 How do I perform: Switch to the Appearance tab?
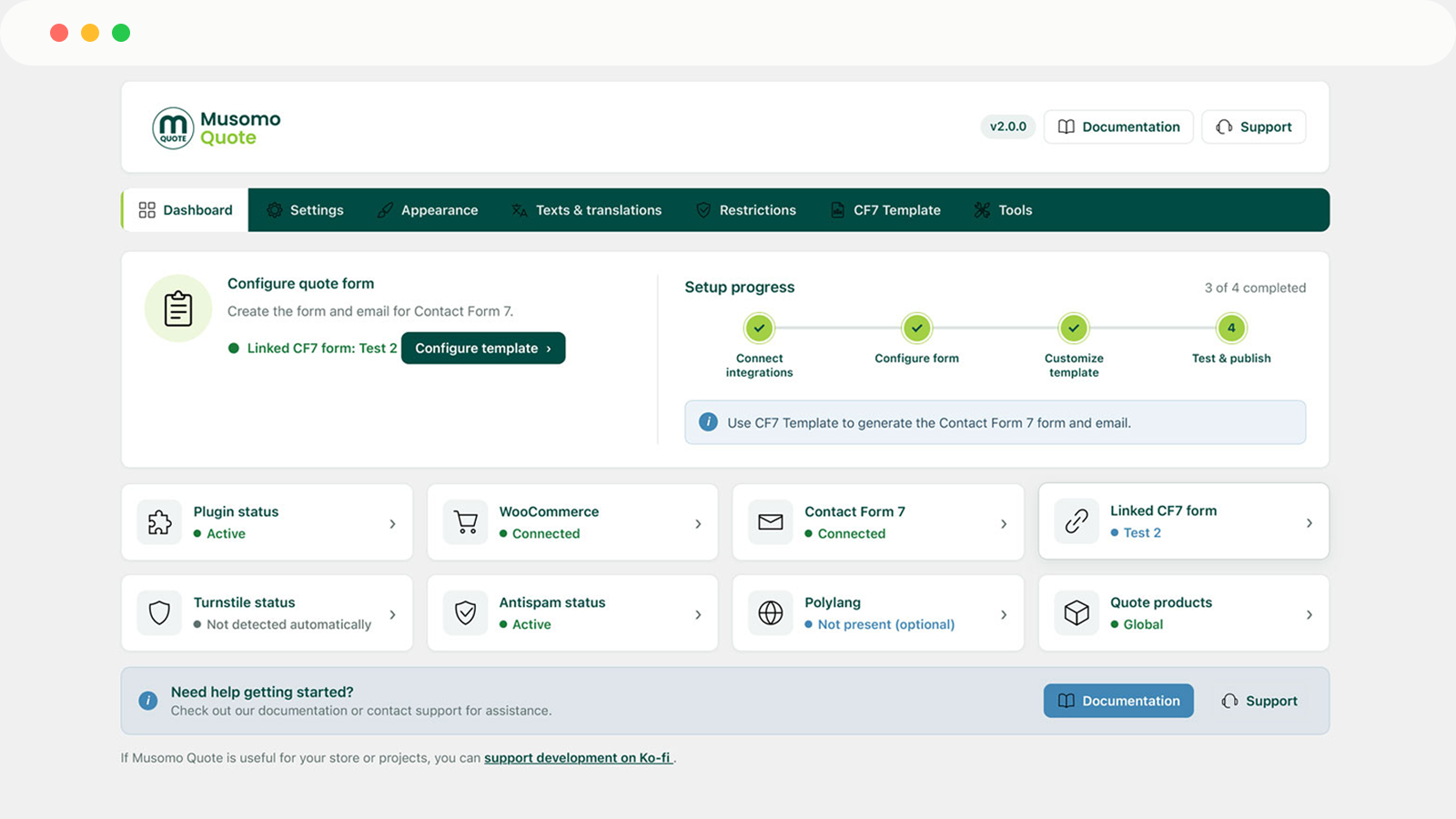click(427, 210)
